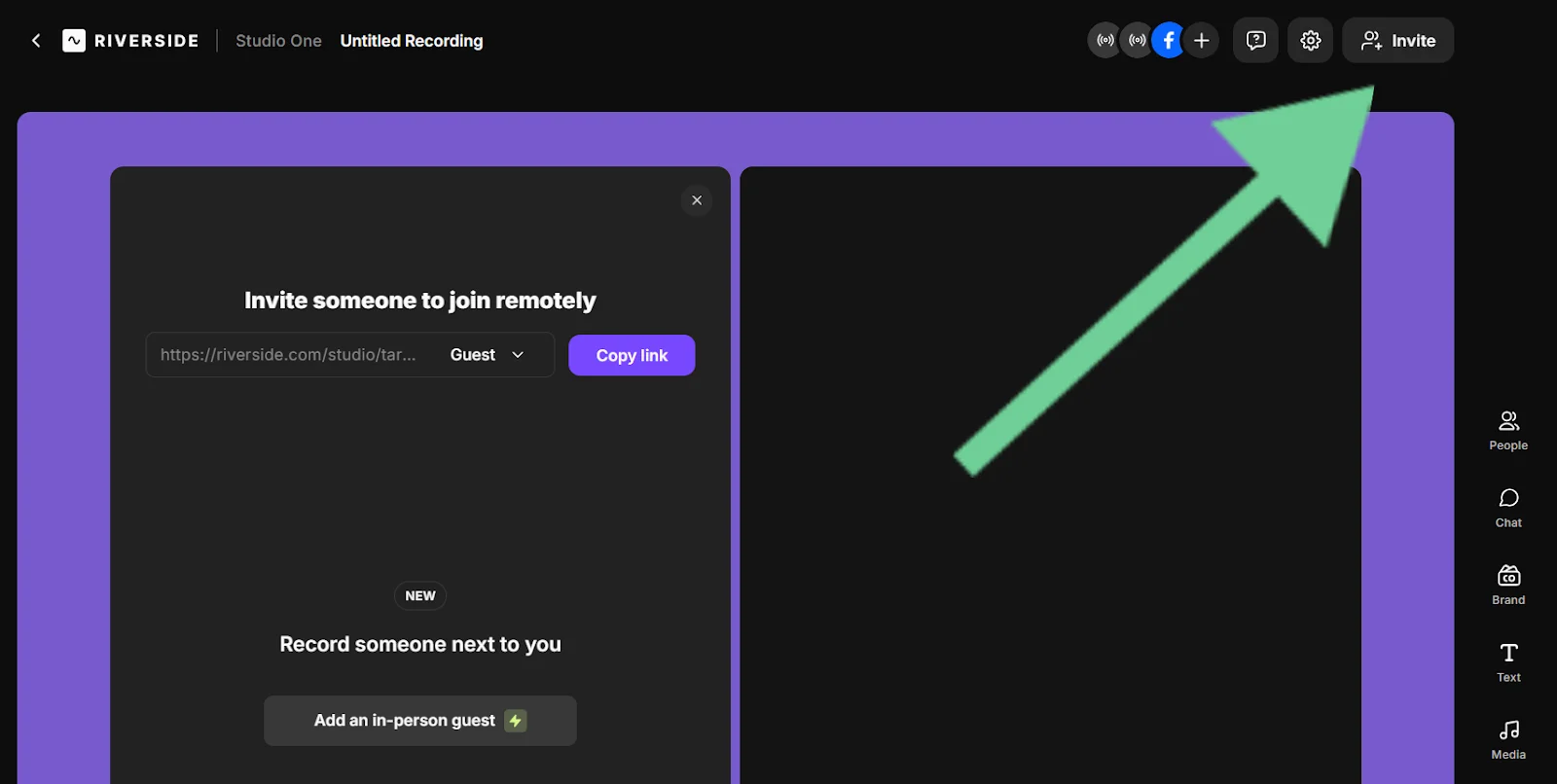
Task: Open the People sidebar panel
Action: click(x=1508, y=431)
